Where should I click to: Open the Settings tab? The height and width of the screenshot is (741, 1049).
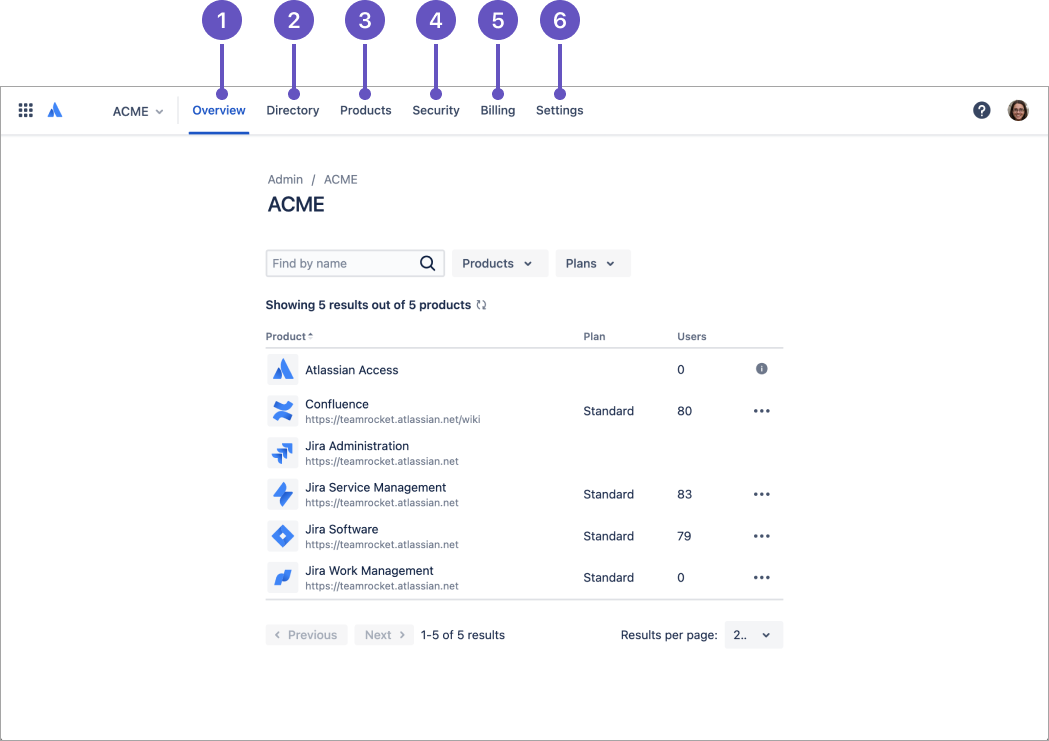click(559, 110)
